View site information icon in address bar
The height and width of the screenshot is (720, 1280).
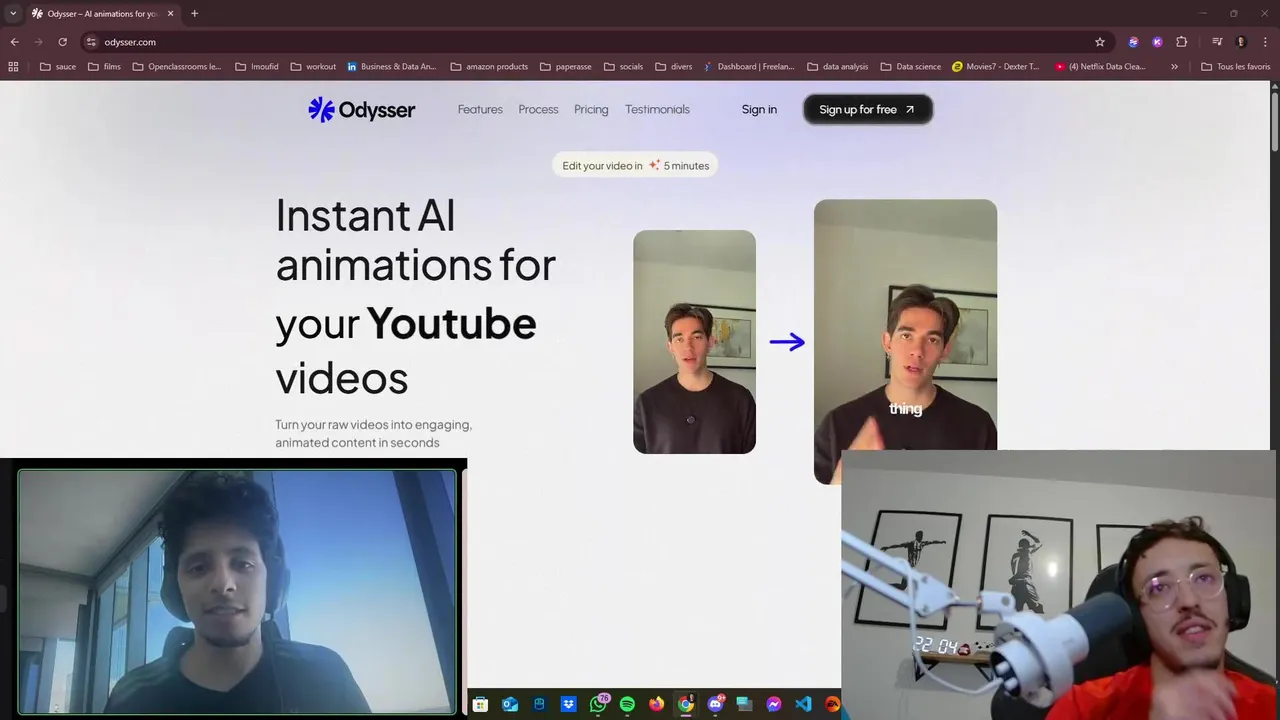tap(91, 42)
